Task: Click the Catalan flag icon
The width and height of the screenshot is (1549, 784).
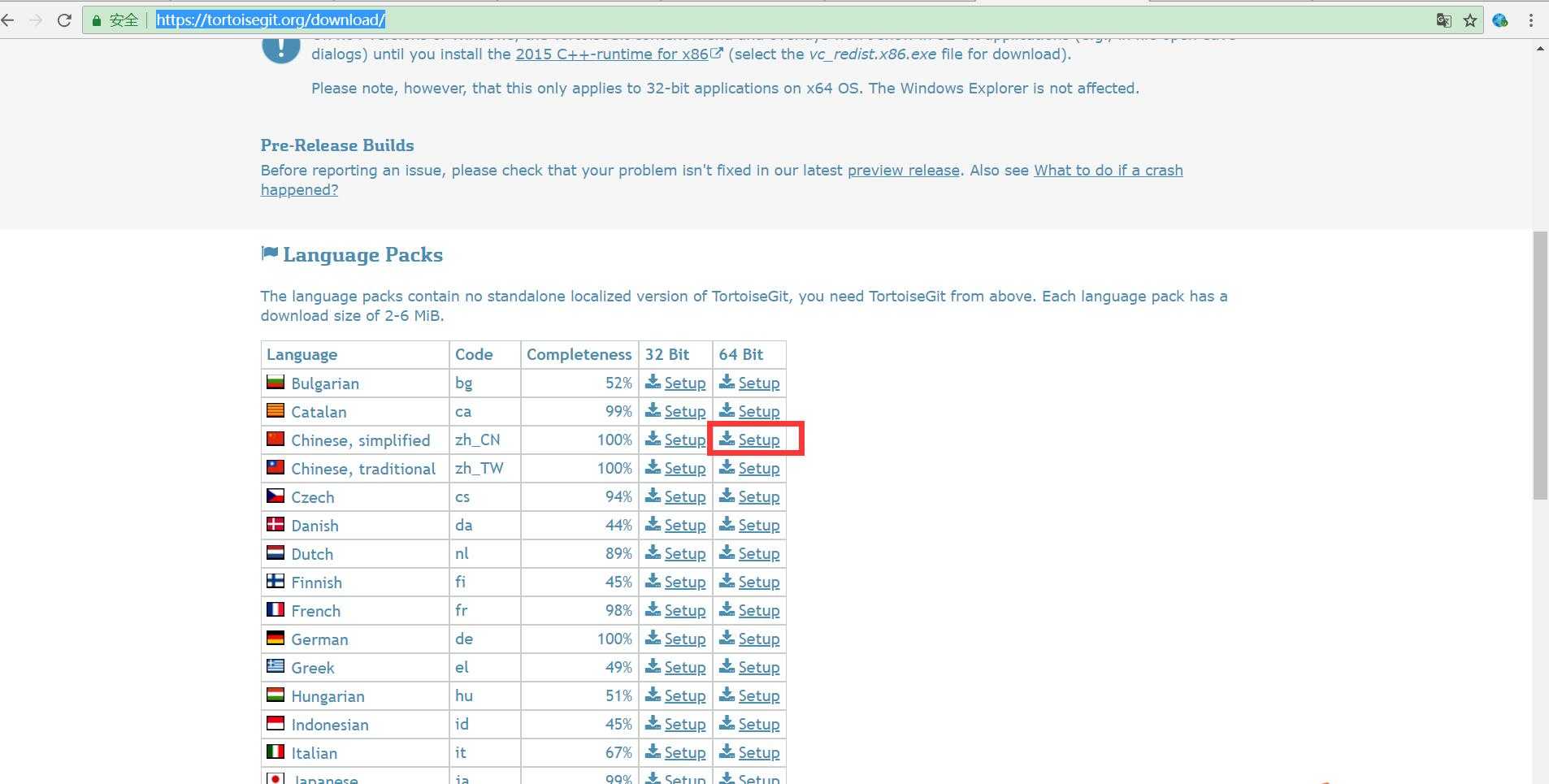Action: (x=276, y=410)
